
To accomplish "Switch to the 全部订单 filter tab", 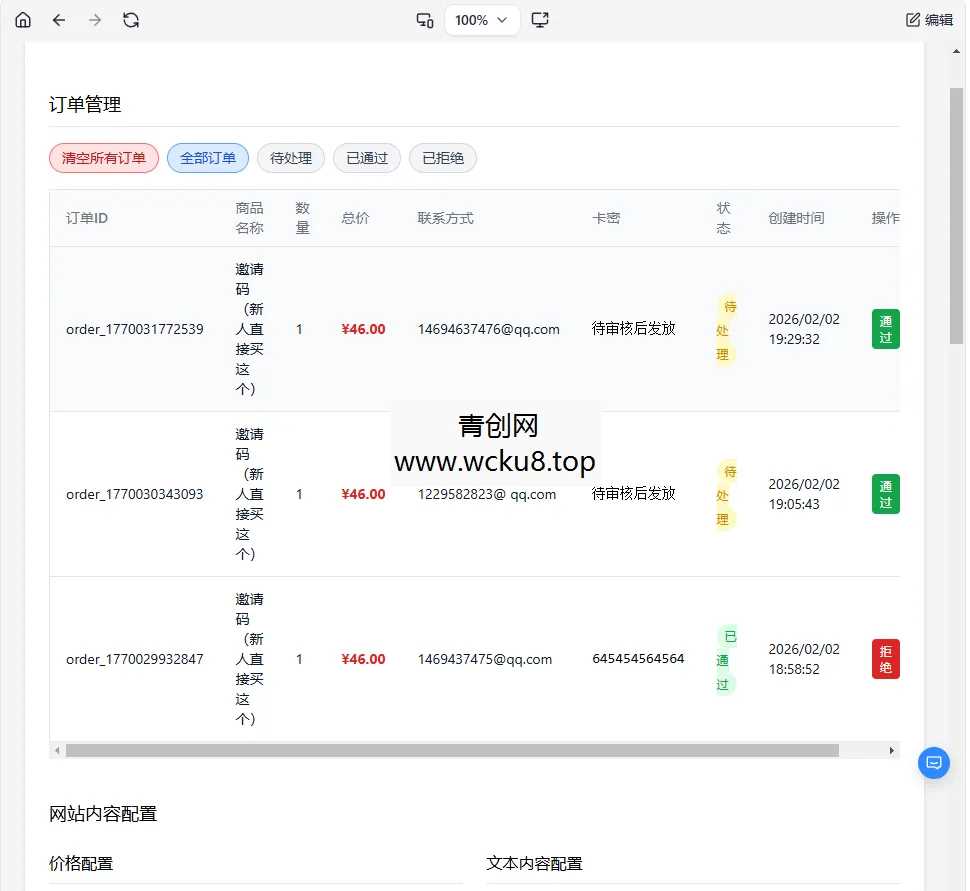I will point(207,157).
